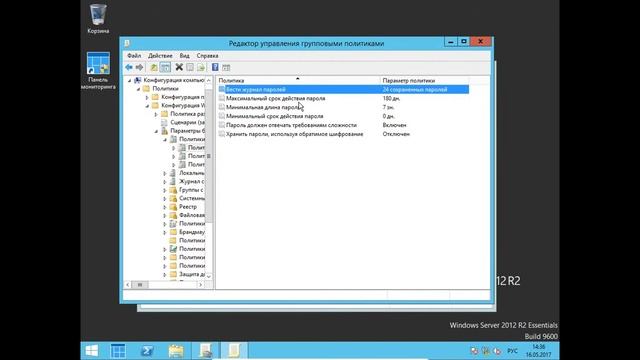Expand the Журнал с... tree node
The image size is (640, 360).
[x=165, y=182]
